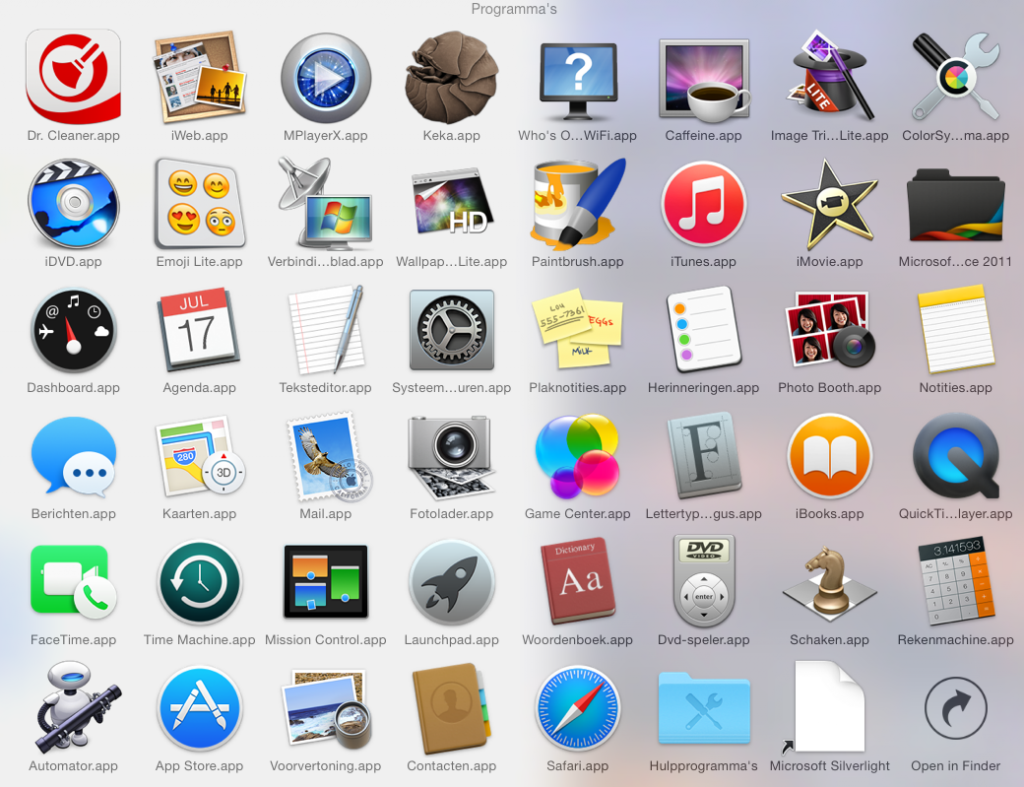
Task: Launch FaceTime.app
Action: tap(73, 581)
